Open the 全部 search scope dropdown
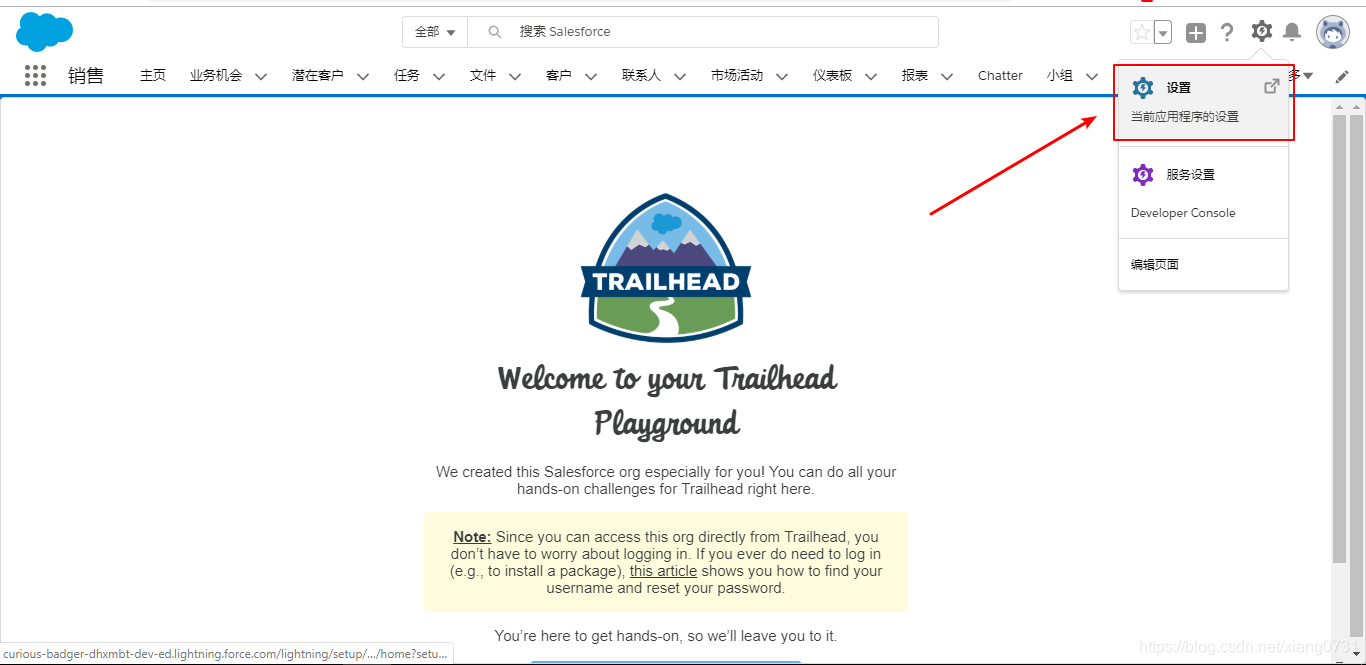This screenshot has width=1366, height=665. click(435, 32)
